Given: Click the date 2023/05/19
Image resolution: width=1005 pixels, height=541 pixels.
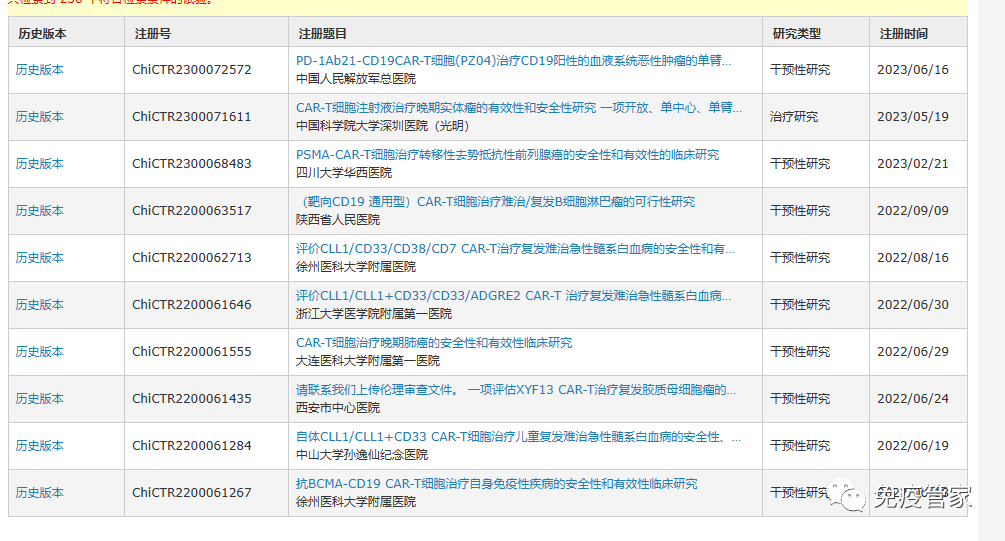Looking at the screenshot, I should pyautogui.click(x=913, y=117).
